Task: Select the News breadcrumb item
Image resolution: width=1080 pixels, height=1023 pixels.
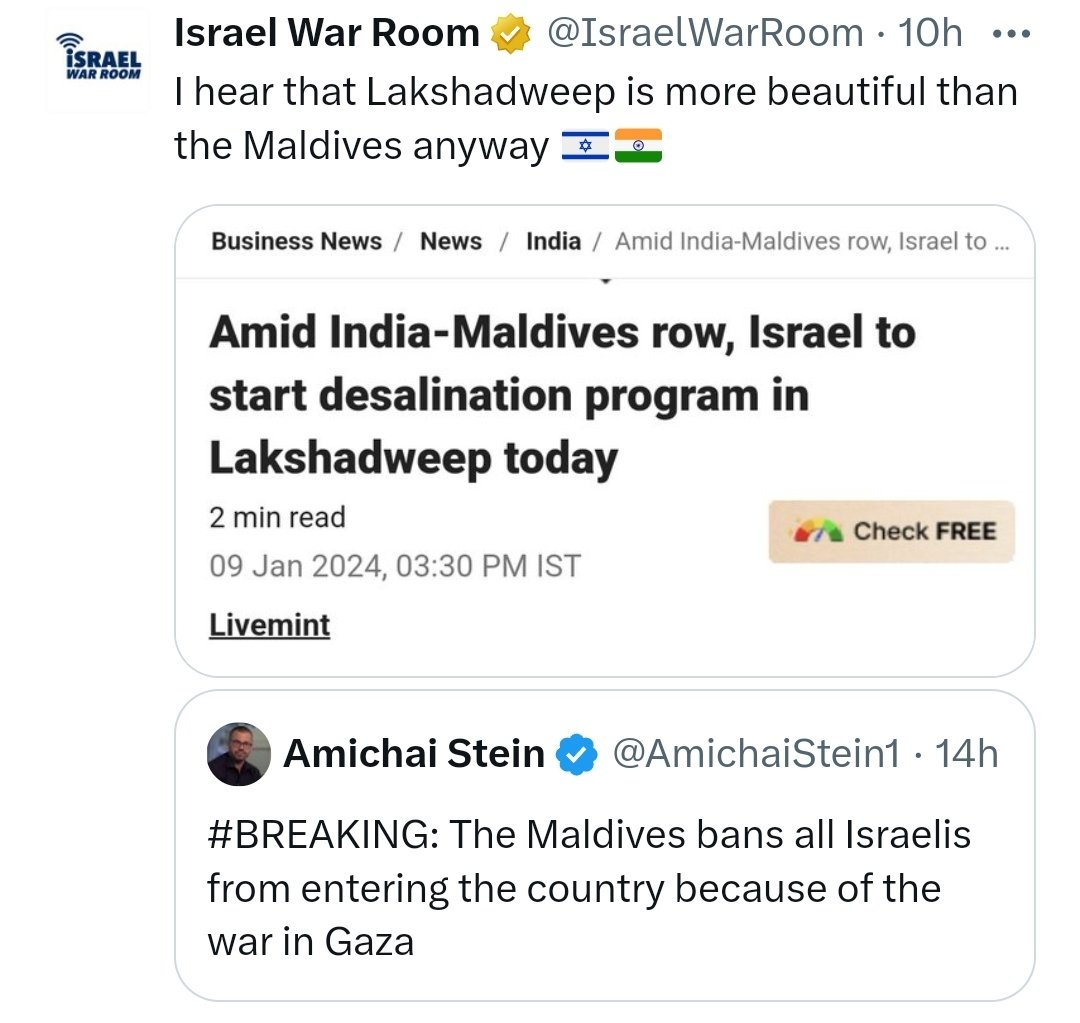Action: point(450,241)
